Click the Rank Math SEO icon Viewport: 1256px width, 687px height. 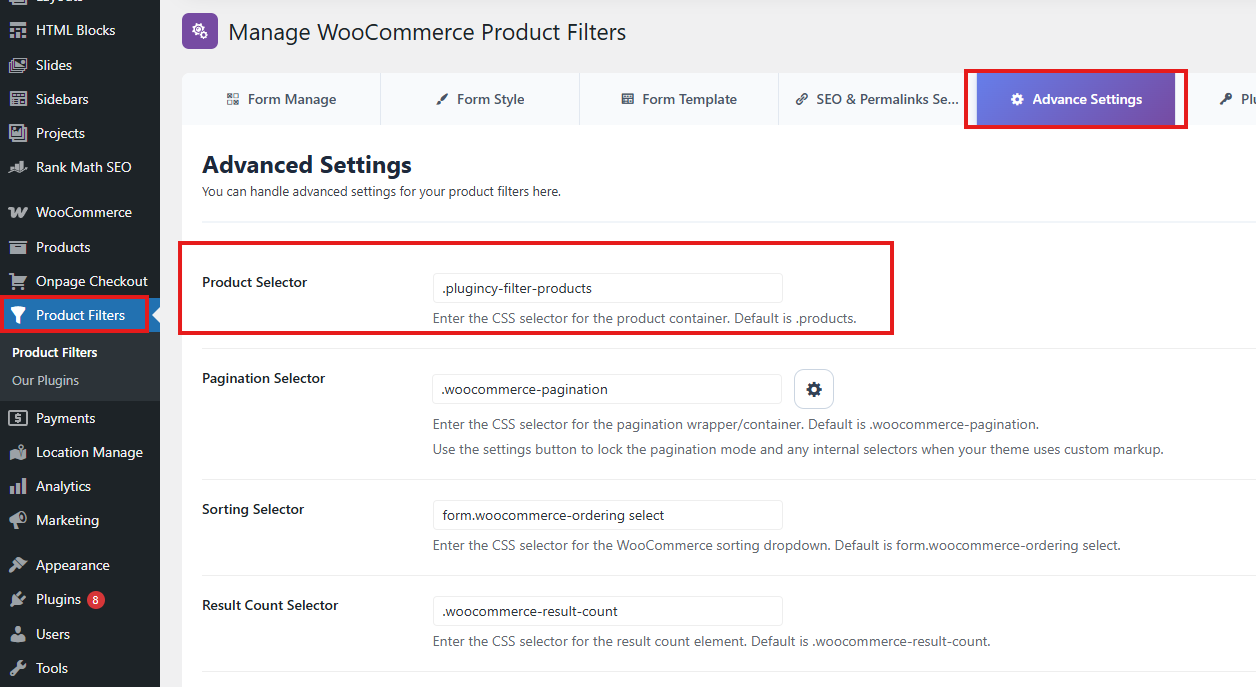point(17,167)
